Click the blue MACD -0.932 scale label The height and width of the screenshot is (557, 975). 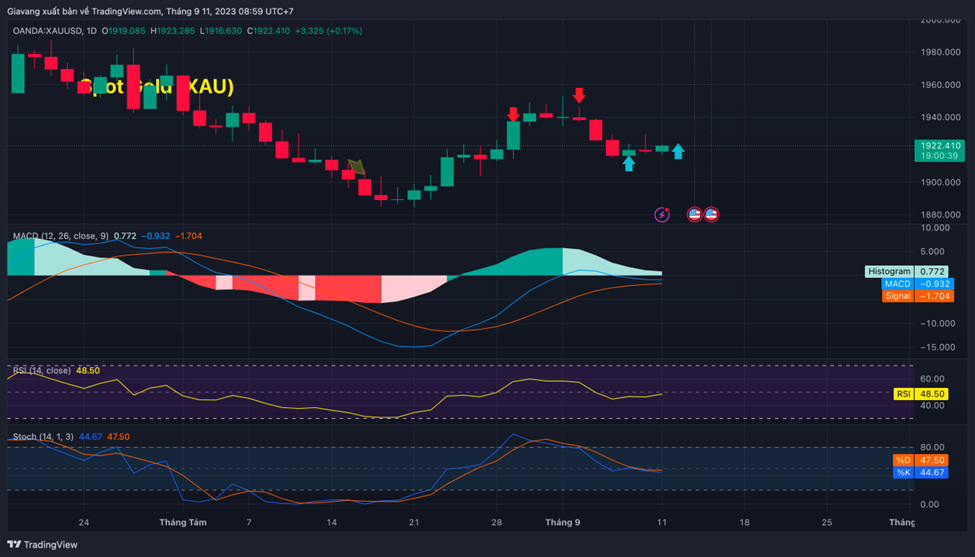pyautogui.click(x=914, y=284)
